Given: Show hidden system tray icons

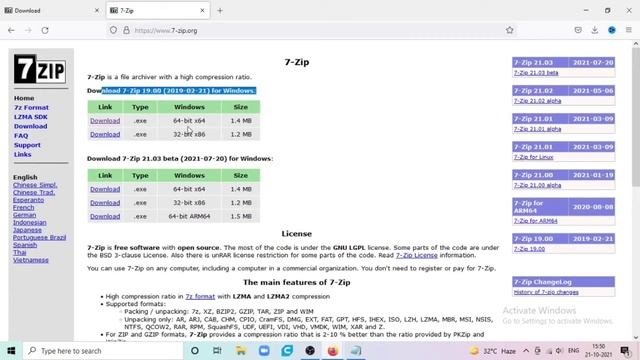Looking at the screenshot, I should coord(526,351).
